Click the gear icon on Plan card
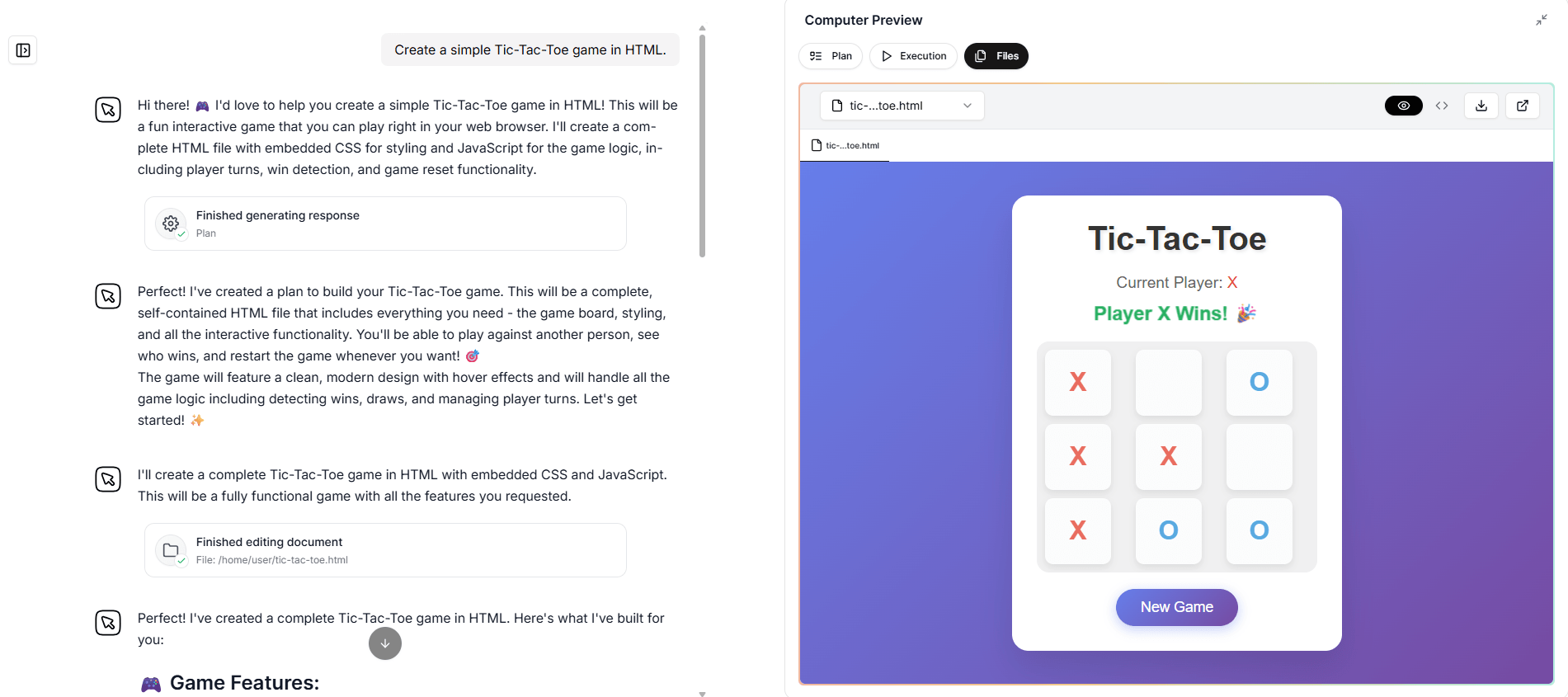Image resolution: width=1568 pixels, height=697 pixels. (x=171, y=224)
